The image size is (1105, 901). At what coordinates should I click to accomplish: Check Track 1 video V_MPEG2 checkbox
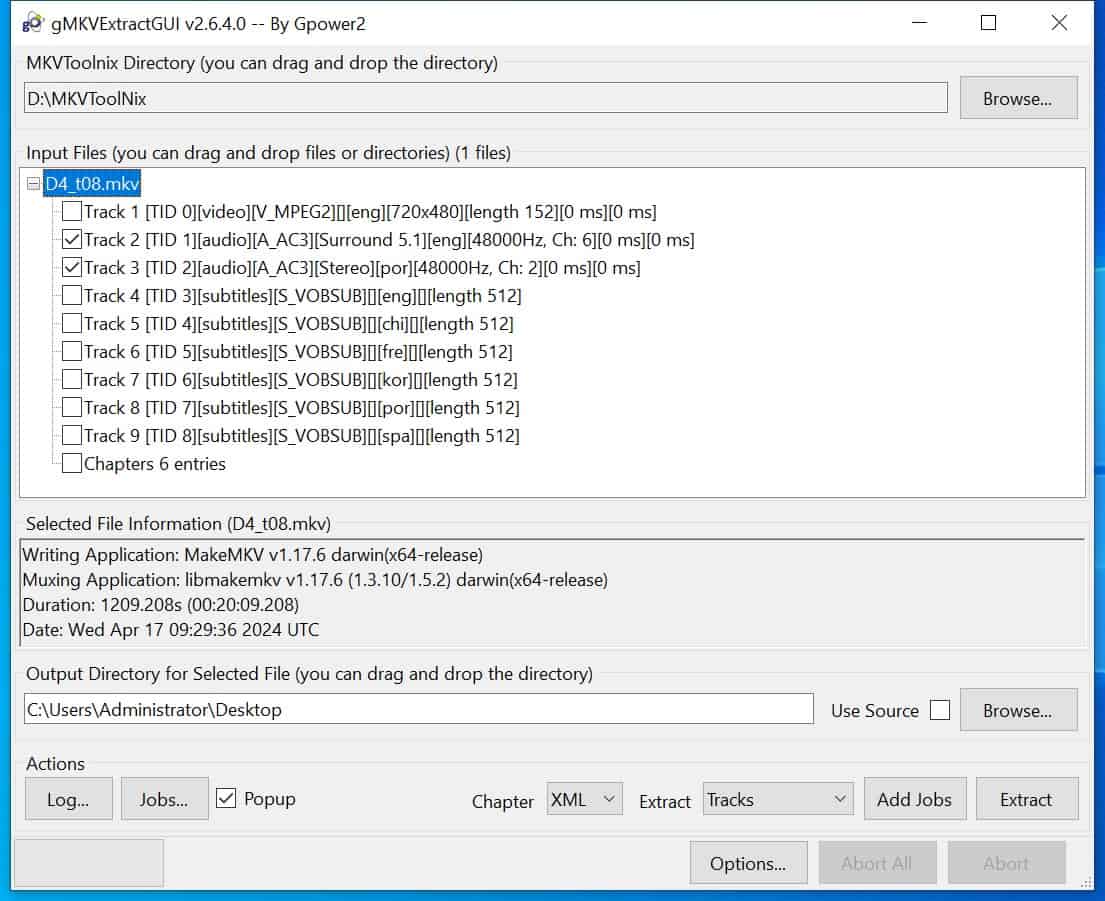click(x=72, y=212)
